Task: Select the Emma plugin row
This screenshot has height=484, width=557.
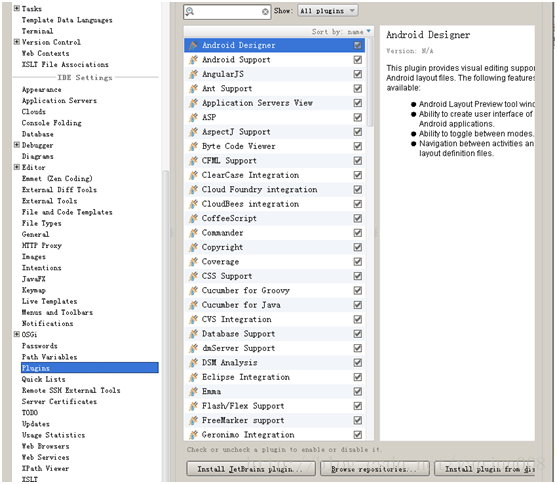Action: [274, 392]
